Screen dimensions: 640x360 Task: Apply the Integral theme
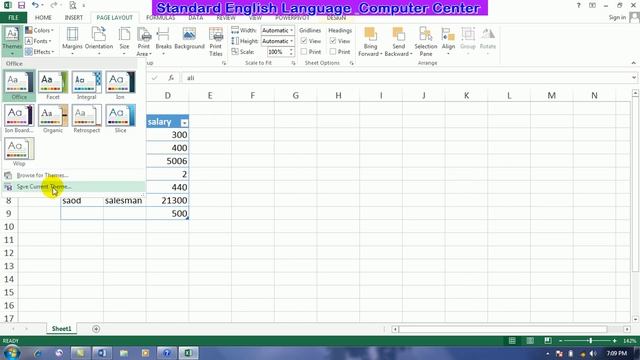[87, 85]
